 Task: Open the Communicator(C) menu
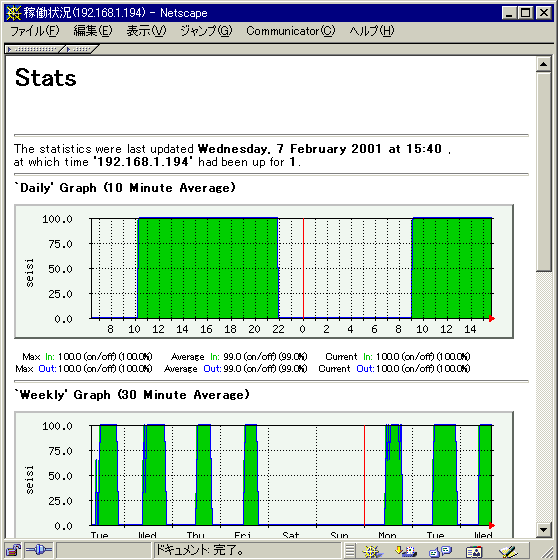point(291,31)
